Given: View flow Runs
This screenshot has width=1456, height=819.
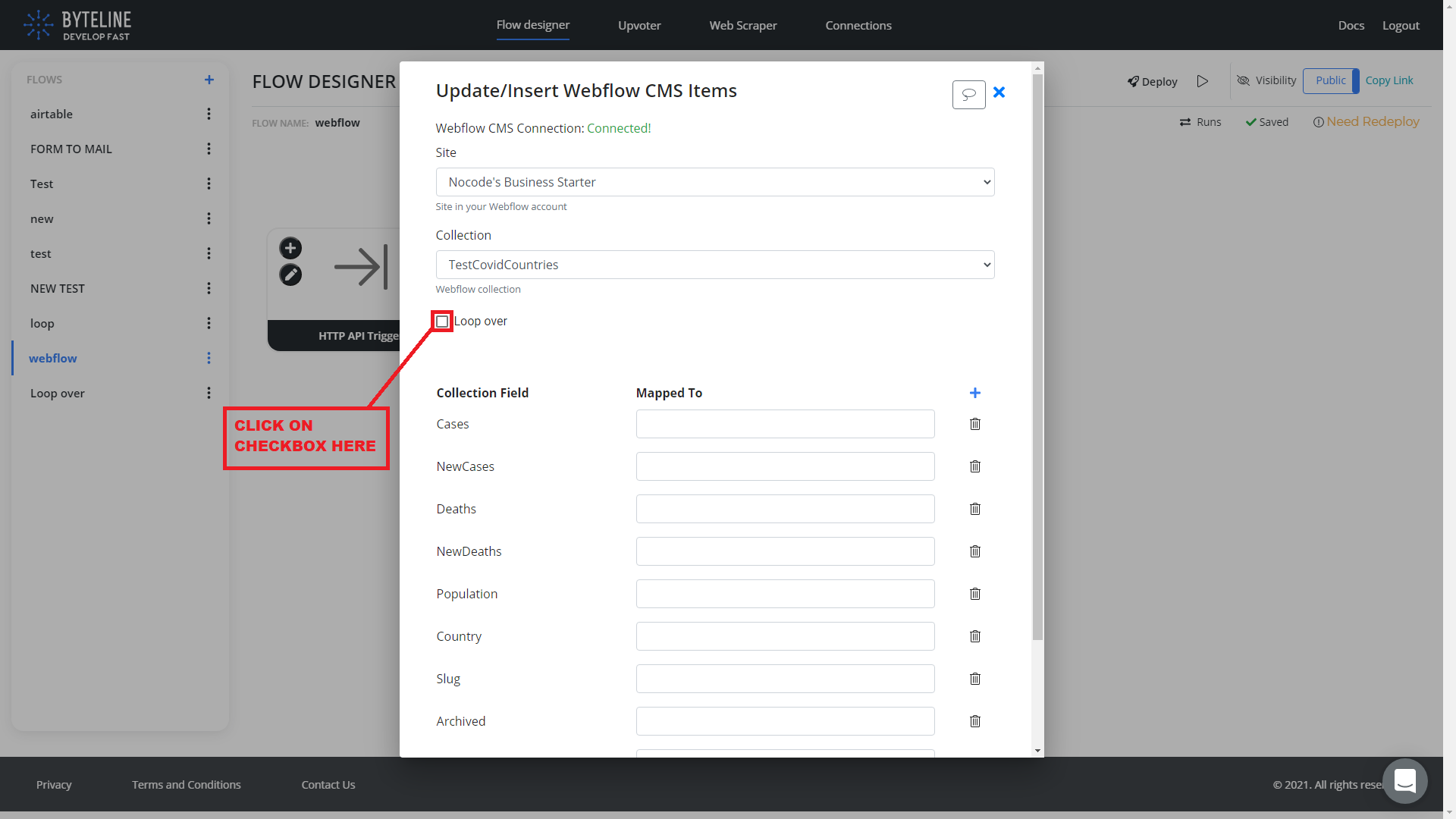Looking at the screenshot, I should (1200, 122).
